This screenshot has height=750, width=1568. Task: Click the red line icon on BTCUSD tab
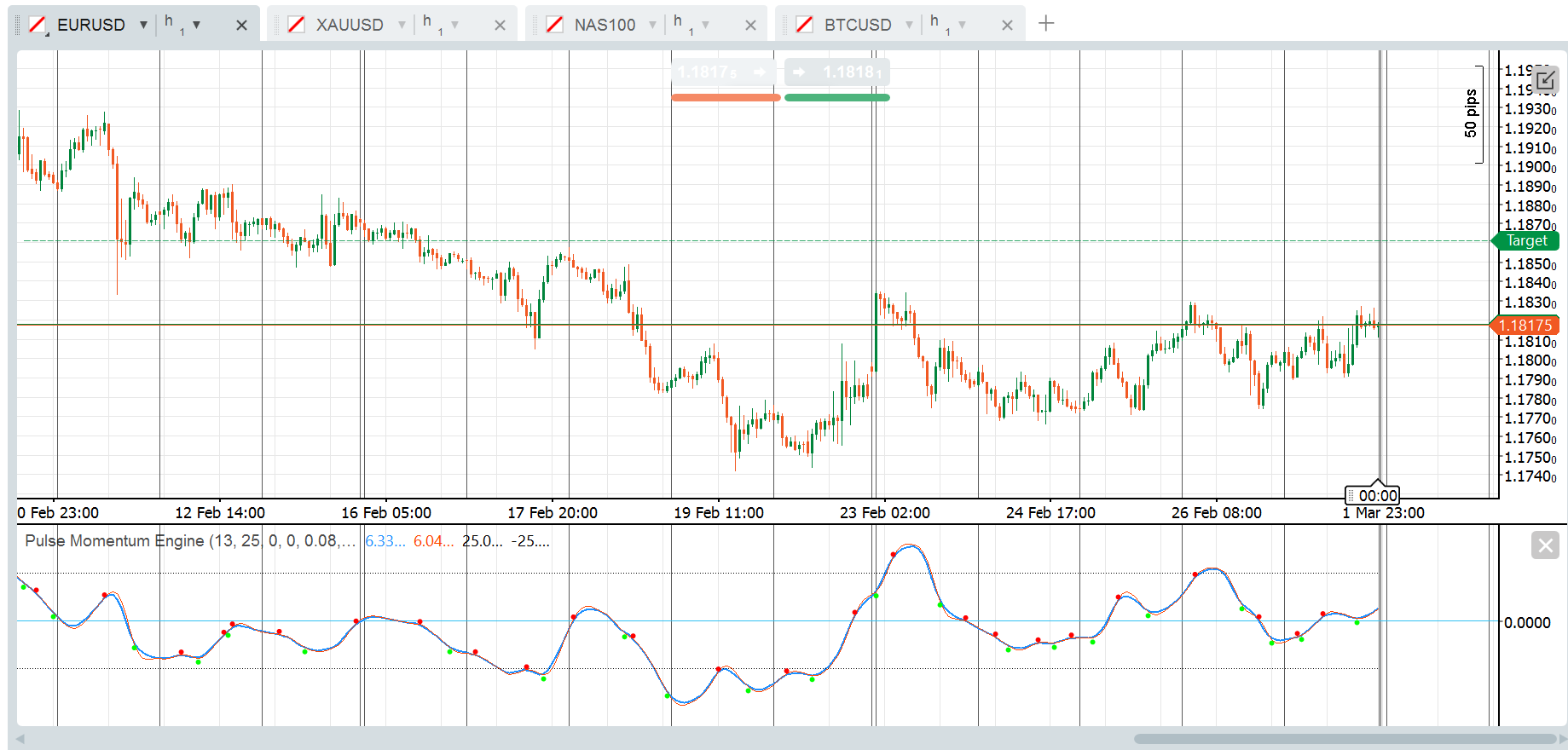tap(804, 25)
